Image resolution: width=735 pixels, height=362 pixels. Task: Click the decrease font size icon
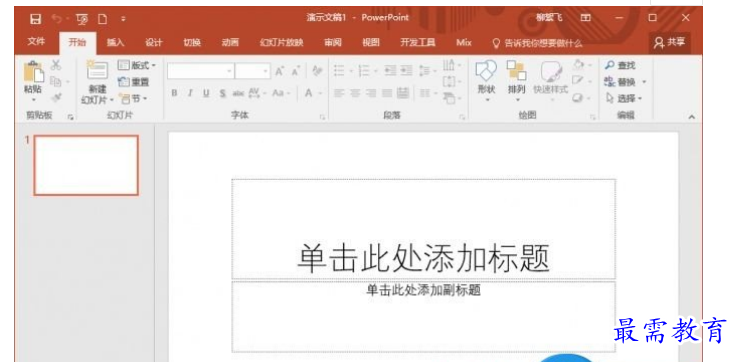(x=295, y=71)
